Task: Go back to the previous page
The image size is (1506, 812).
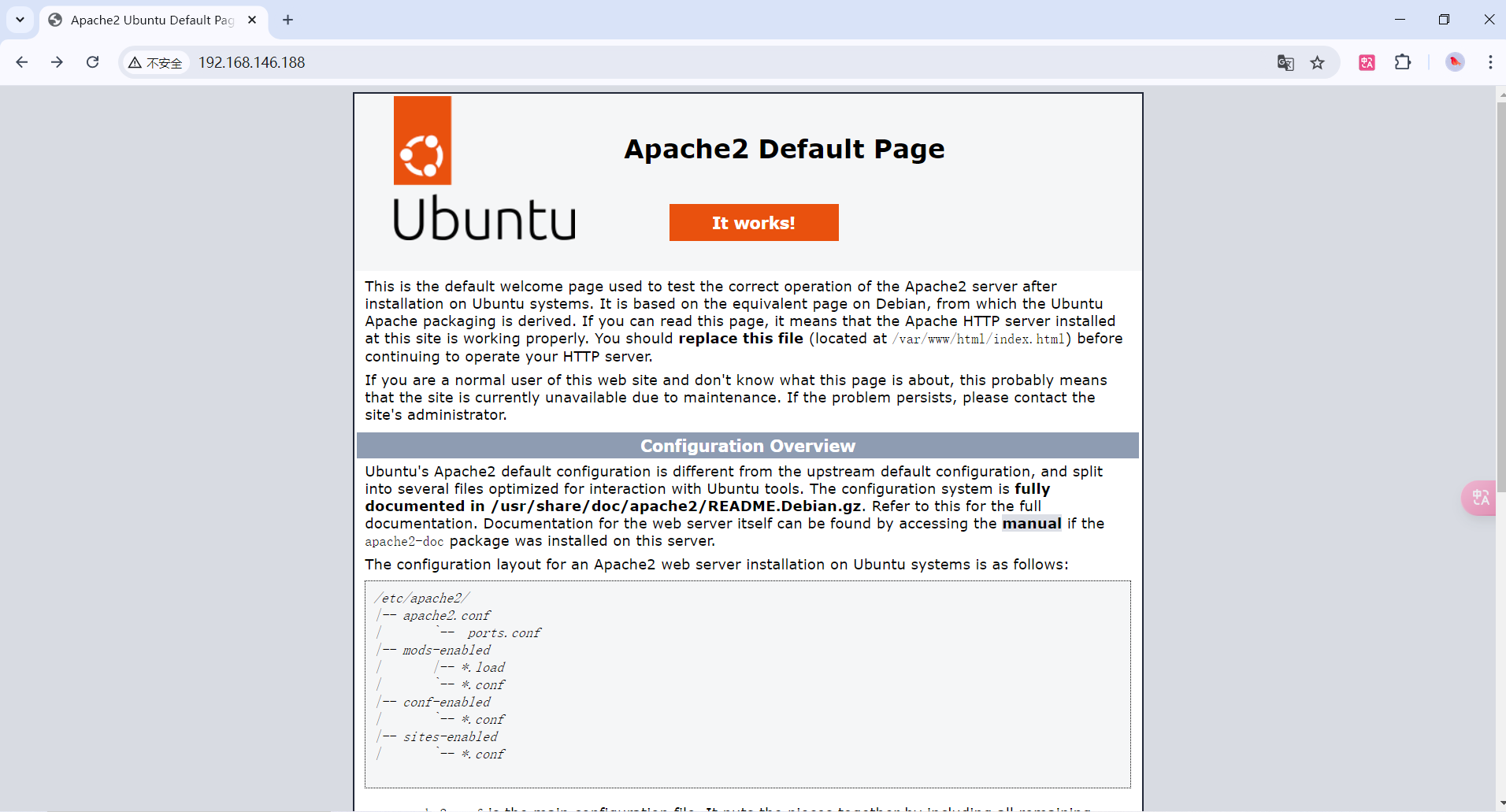Action: (x=22, y=62)
